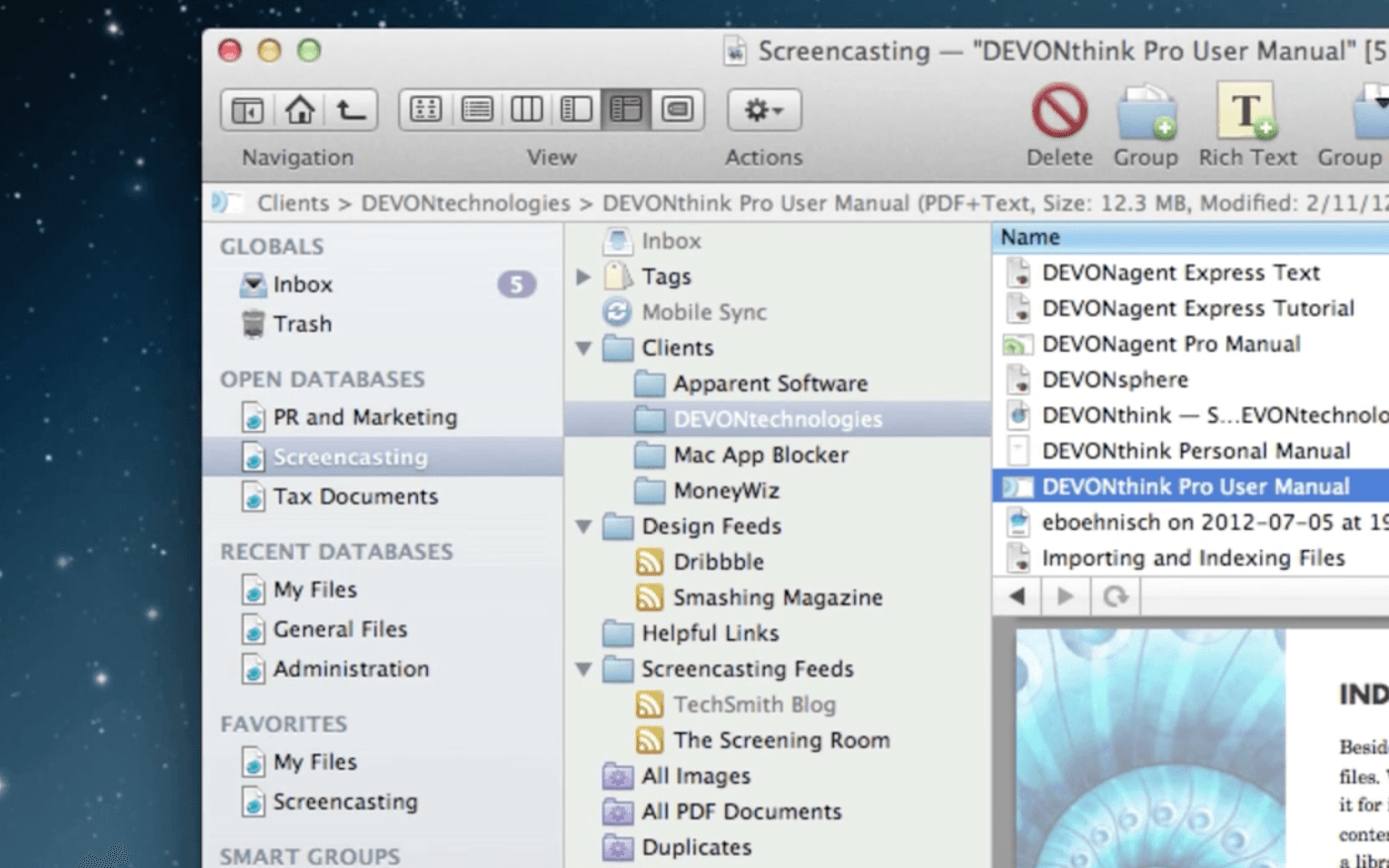Select the three-pane view button
The image size is (1389, 868).
(x=626, y=110)
